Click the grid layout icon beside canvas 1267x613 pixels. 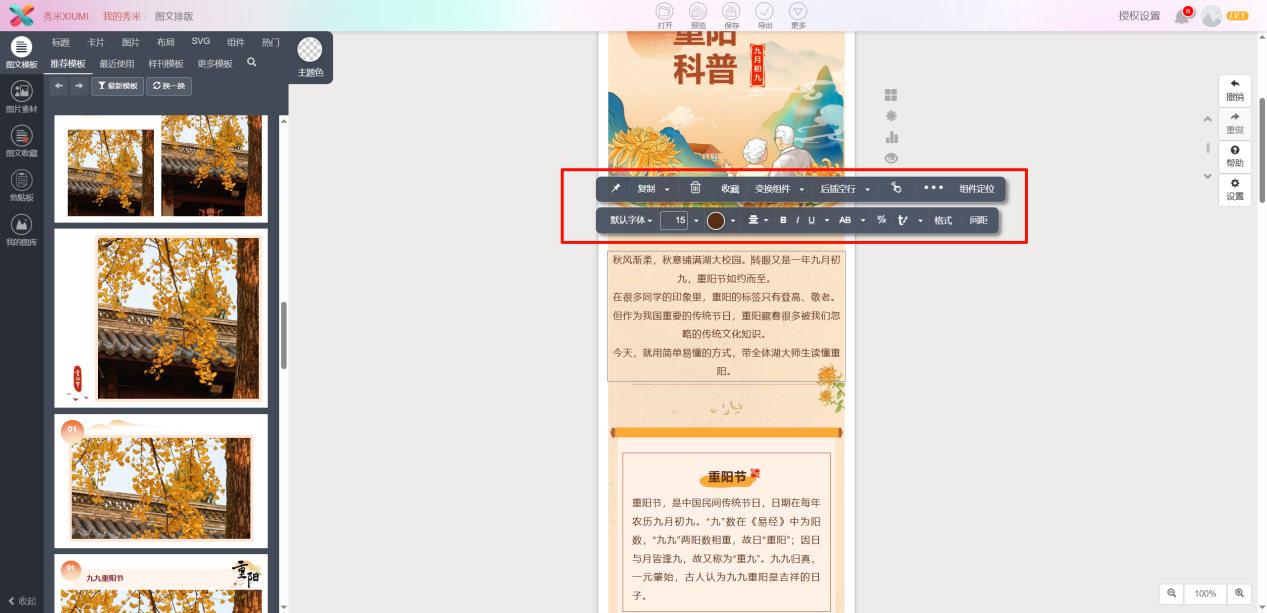click(891, 95)
